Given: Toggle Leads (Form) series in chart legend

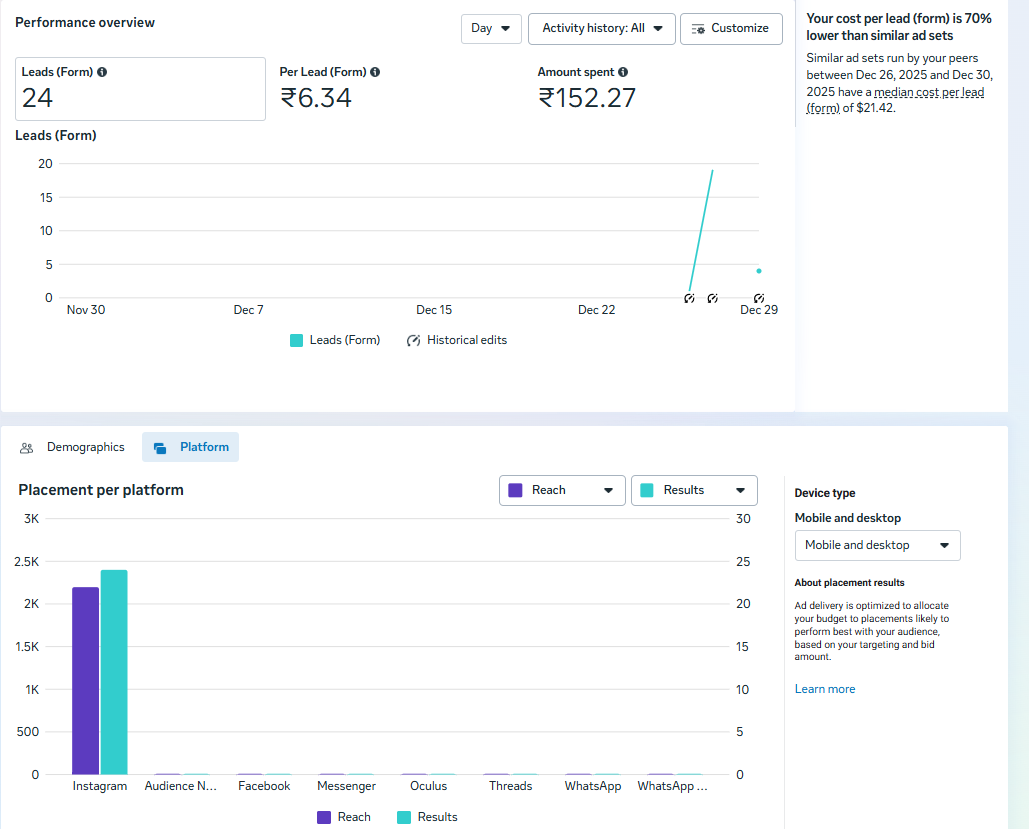Looking at the screenshot, I should [x=335, y=340].
